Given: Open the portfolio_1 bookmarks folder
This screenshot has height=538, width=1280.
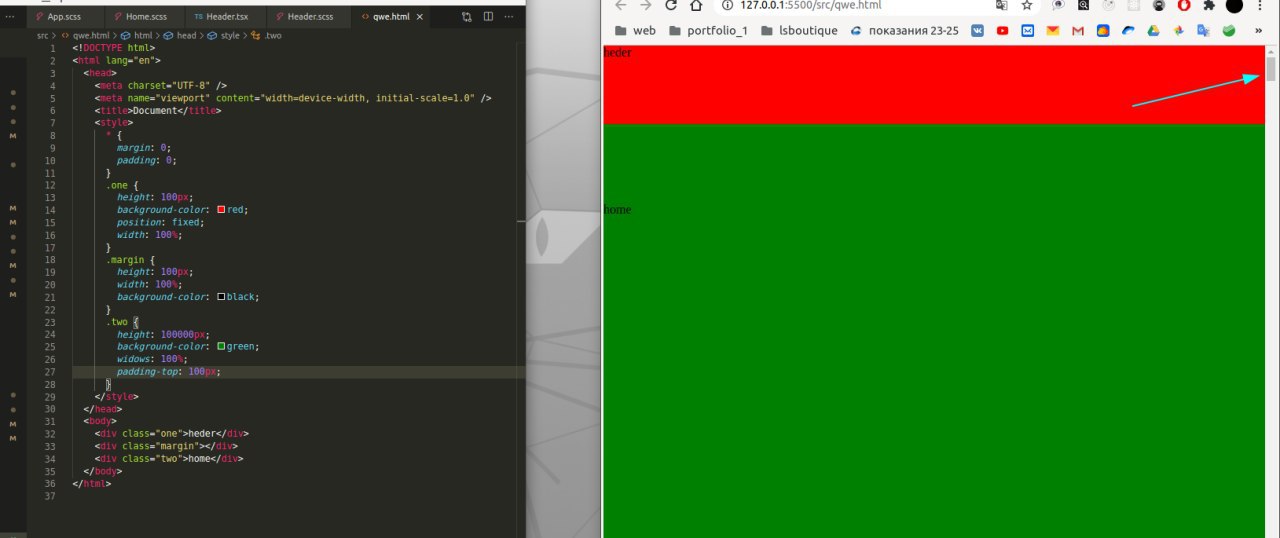Looking at the screenshot, I should pyautogui.click(x=708, y=30).
